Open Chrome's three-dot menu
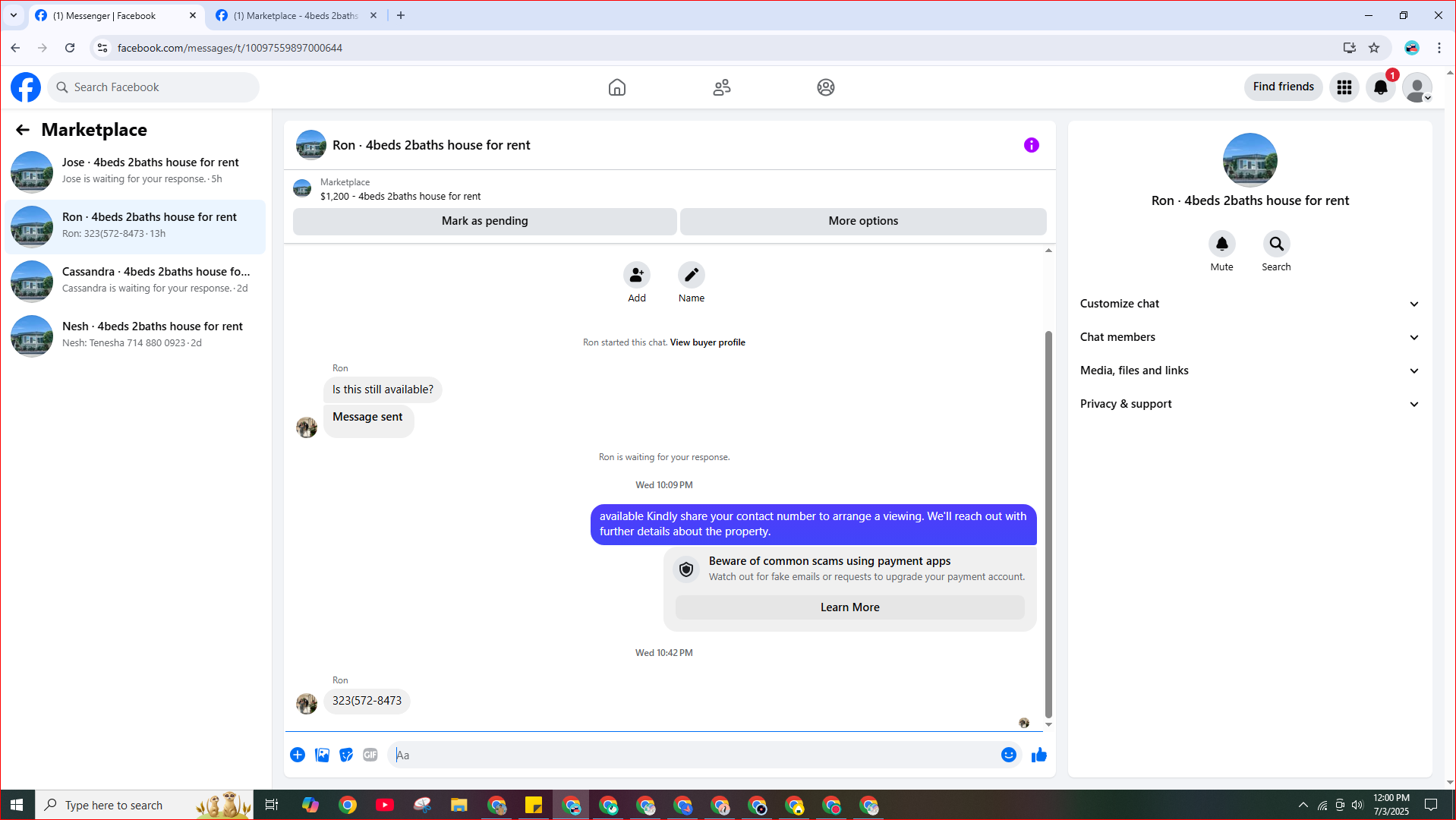Image resolution: width=1456 pixels, height=820 pixels. pos(1439,48)
